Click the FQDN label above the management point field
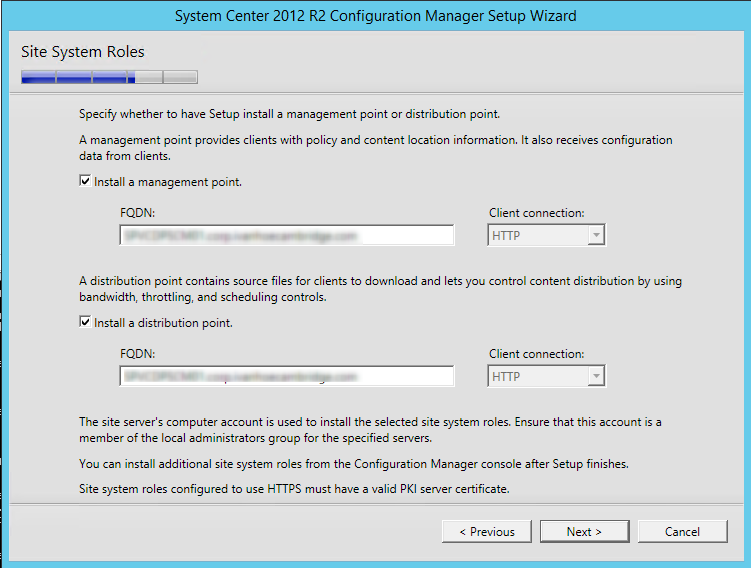The image size is (751, 568). pyautogui.click(x=137, y=213)
